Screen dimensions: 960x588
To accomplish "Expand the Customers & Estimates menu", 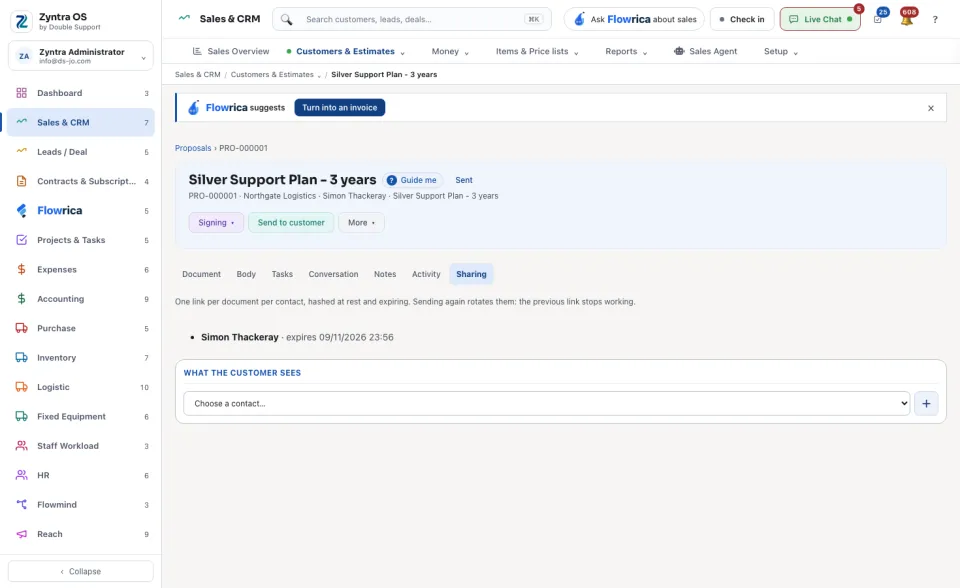I will click(x=345, y=51).
